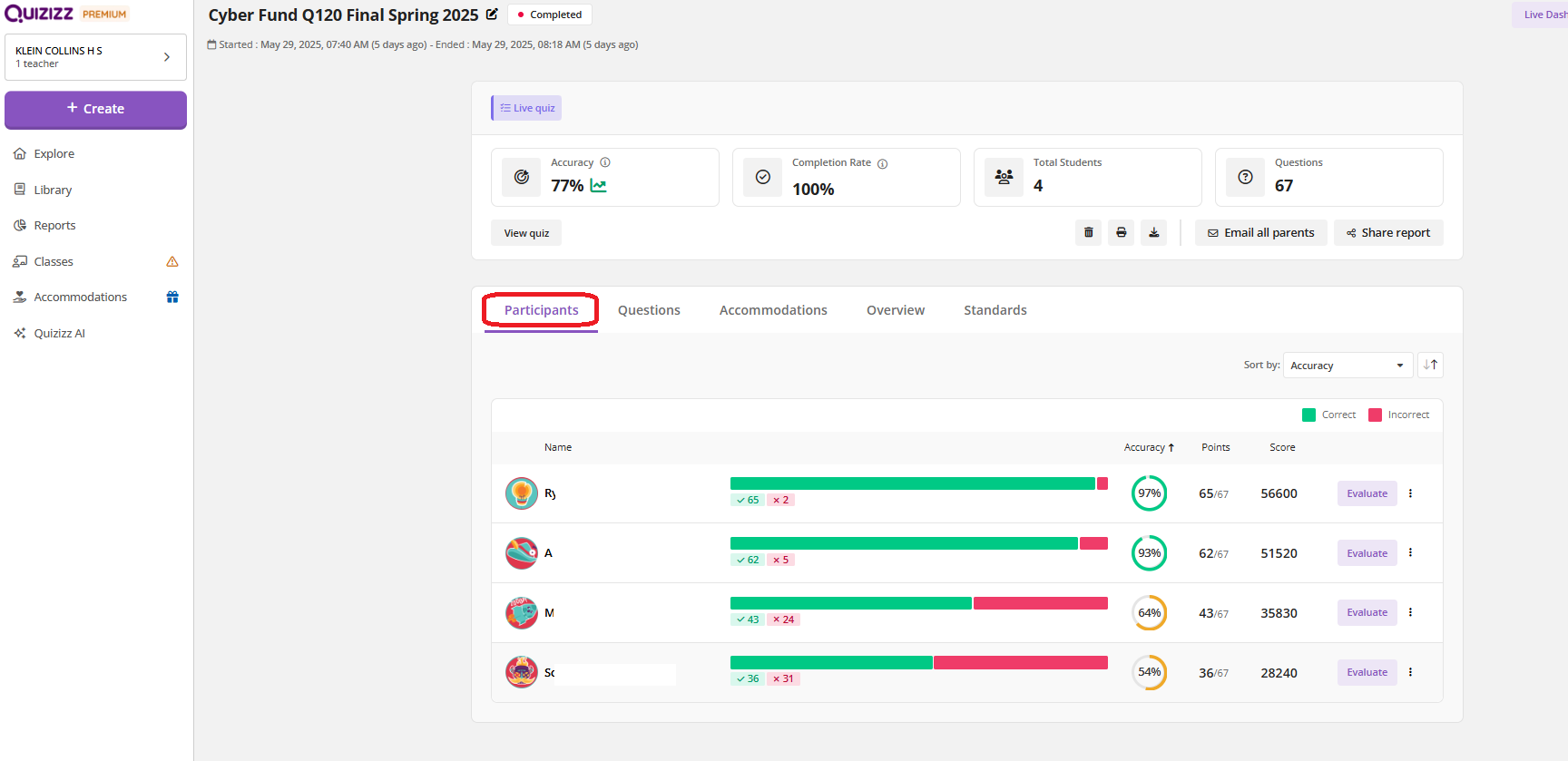Toggle the sort order arrows button
Viewport: 1568px width, 761px height.
click(1430, 365)
